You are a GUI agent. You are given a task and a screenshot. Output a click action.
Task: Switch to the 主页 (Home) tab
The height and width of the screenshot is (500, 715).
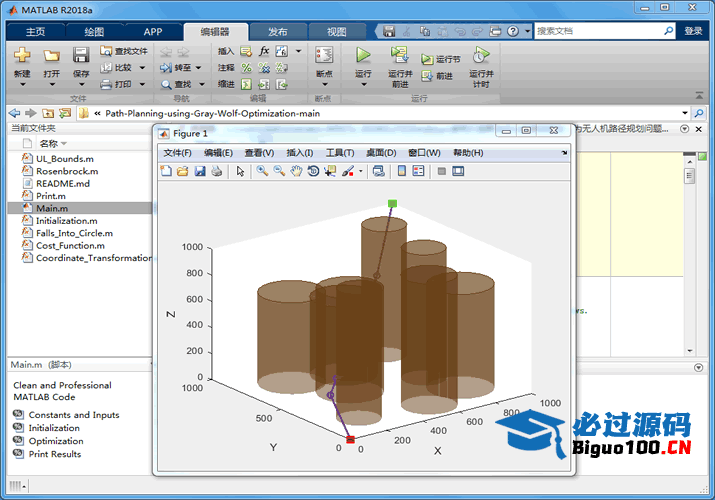(x=36, y=31)
